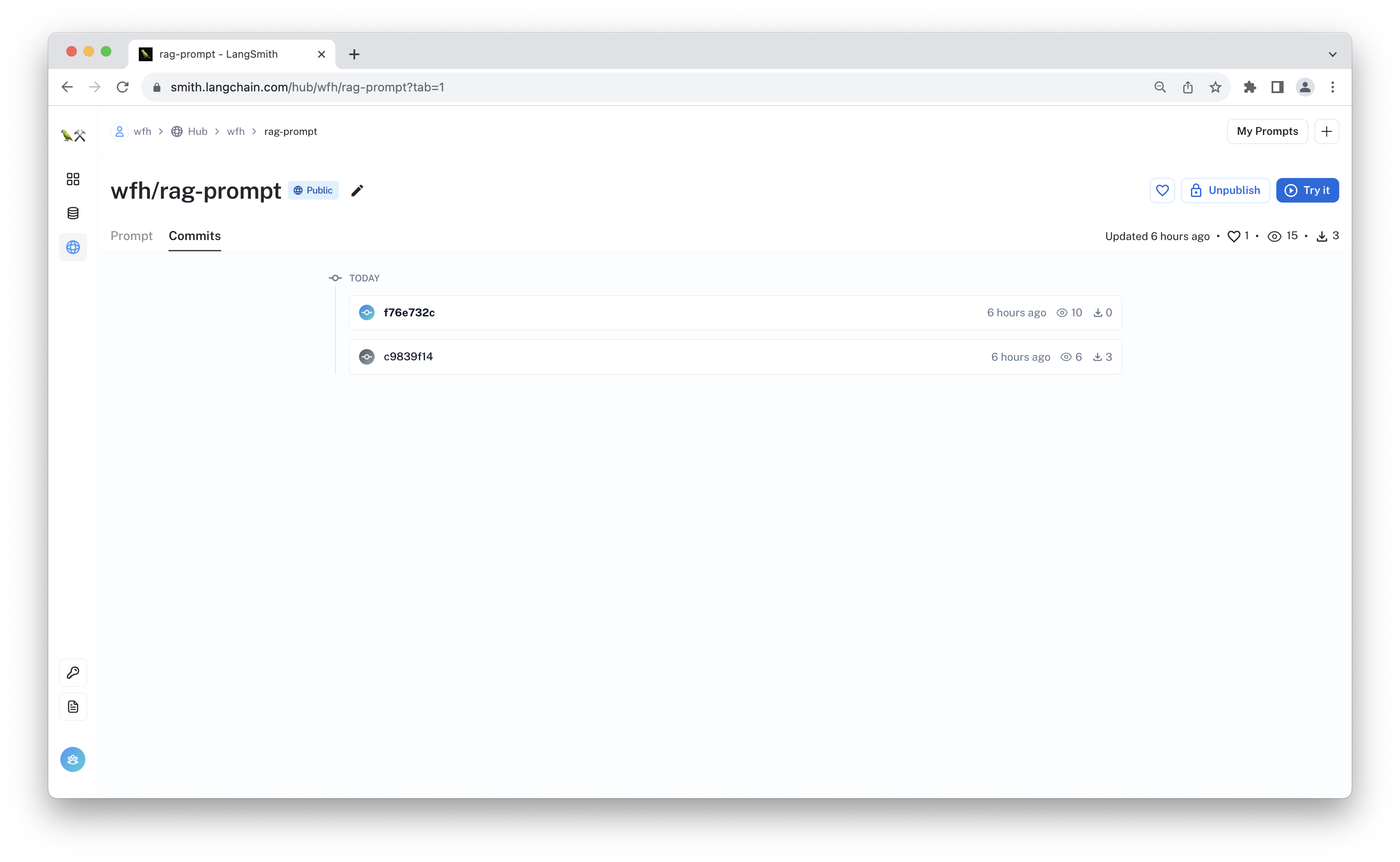This screenshot has height=862, width=1400.
Task: Open the Chrome profile avatar
Action: 1305,87
